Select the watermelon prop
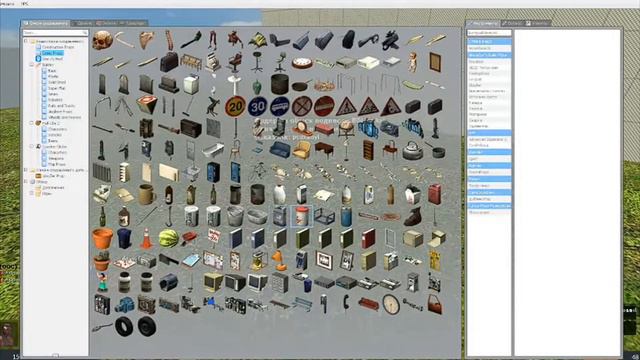640x360 pixels. tap(169, 238)
